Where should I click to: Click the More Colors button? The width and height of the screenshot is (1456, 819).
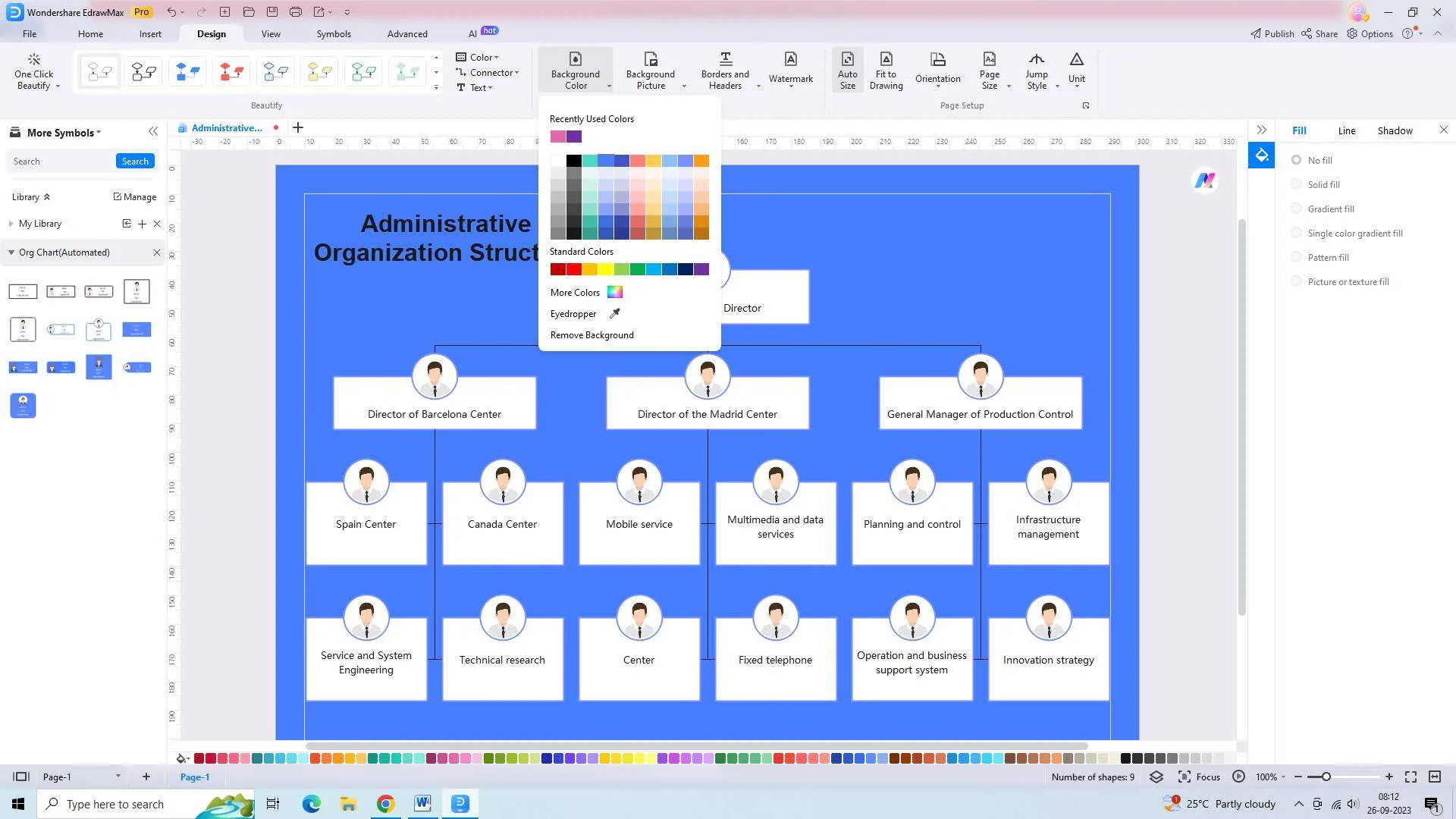point(585,291)
